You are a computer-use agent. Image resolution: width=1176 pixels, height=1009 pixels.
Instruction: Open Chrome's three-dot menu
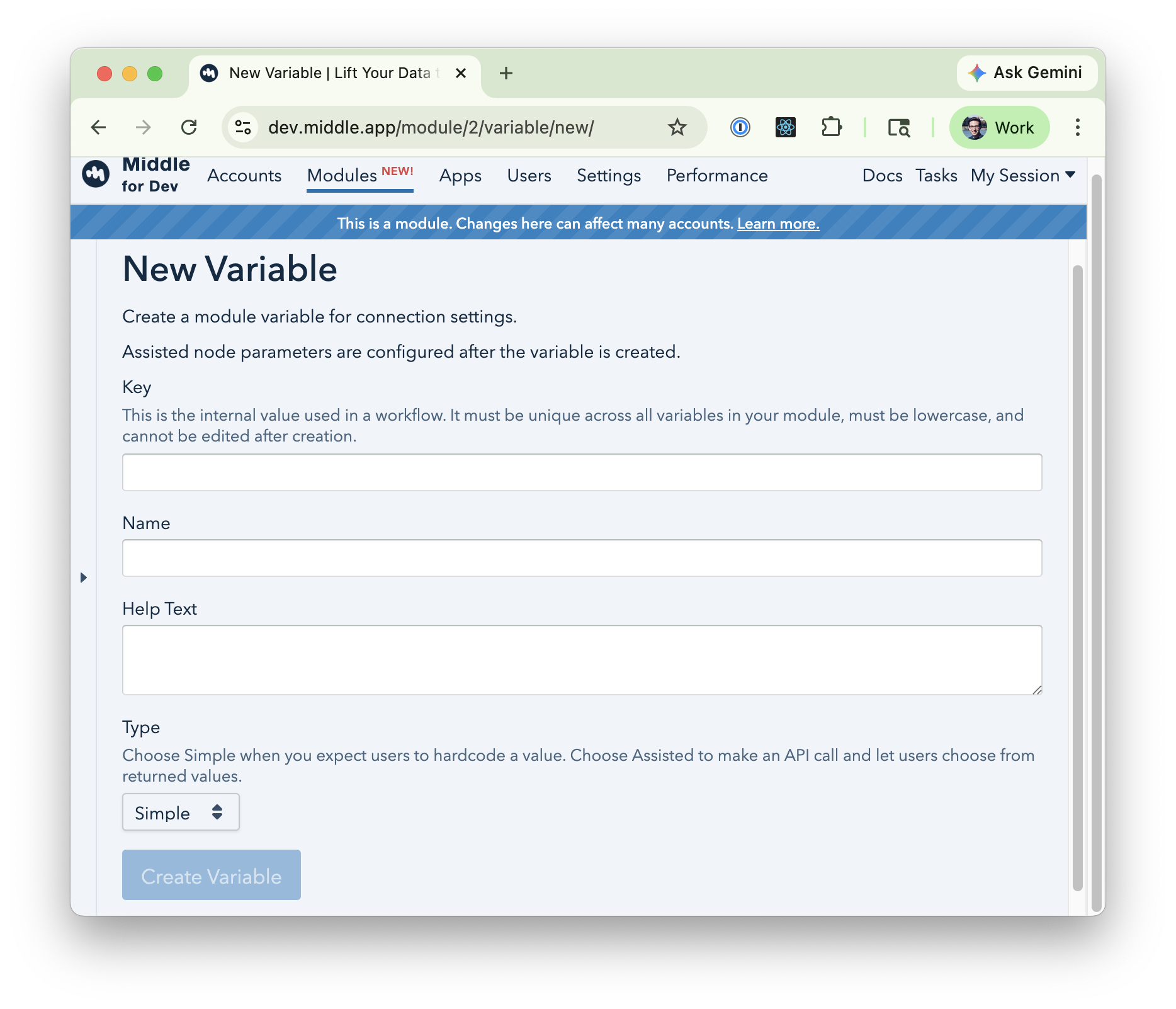coord(1077,128)
